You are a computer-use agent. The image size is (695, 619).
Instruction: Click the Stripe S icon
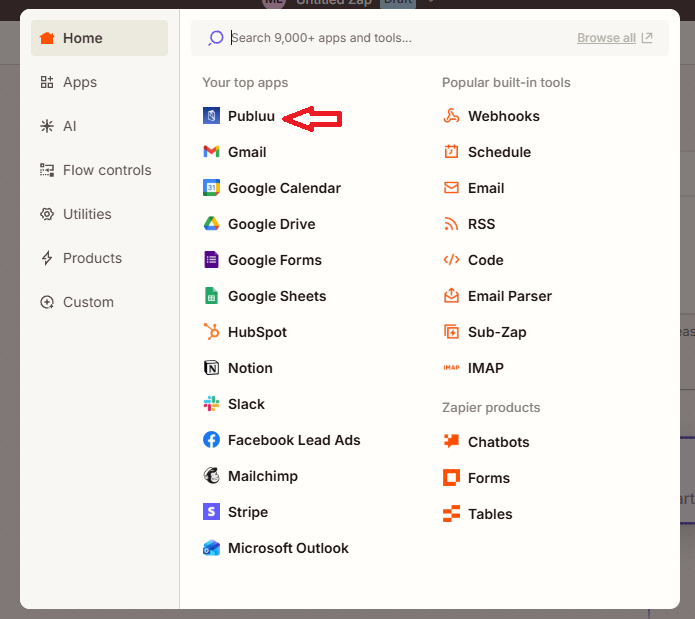point(211,512)
